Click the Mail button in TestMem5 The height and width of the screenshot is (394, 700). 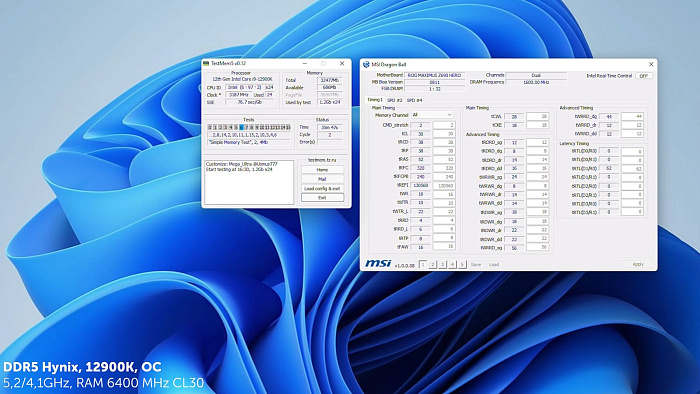click(322, 179)
